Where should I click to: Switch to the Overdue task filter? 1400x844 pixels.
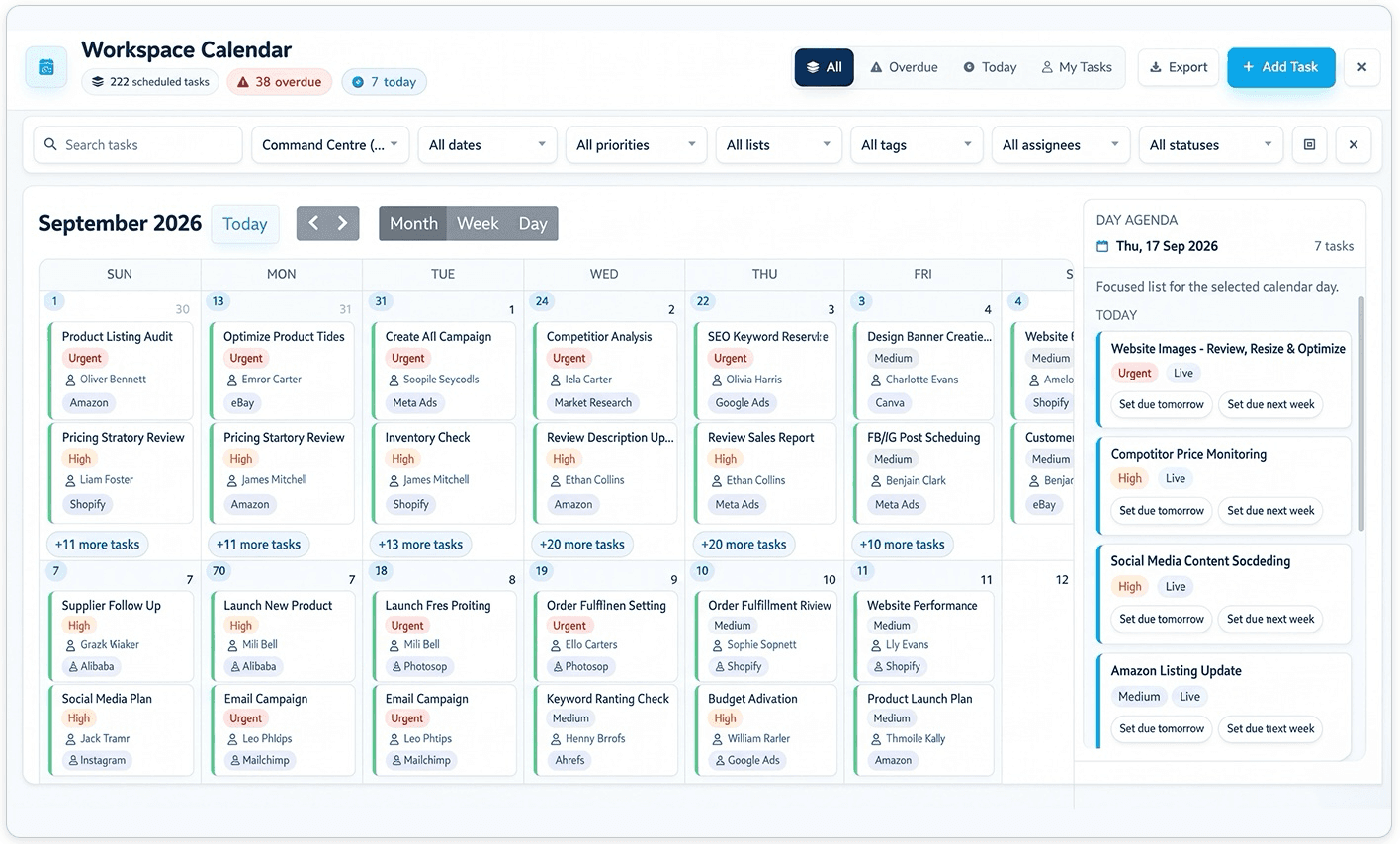tap(904, 67)
